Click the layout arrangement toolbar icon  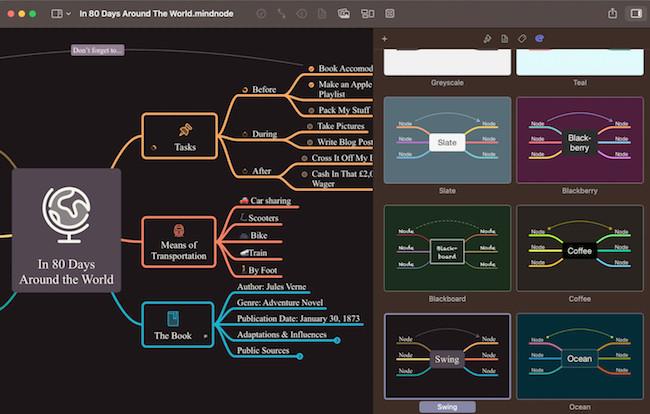[x=367, y=14]
